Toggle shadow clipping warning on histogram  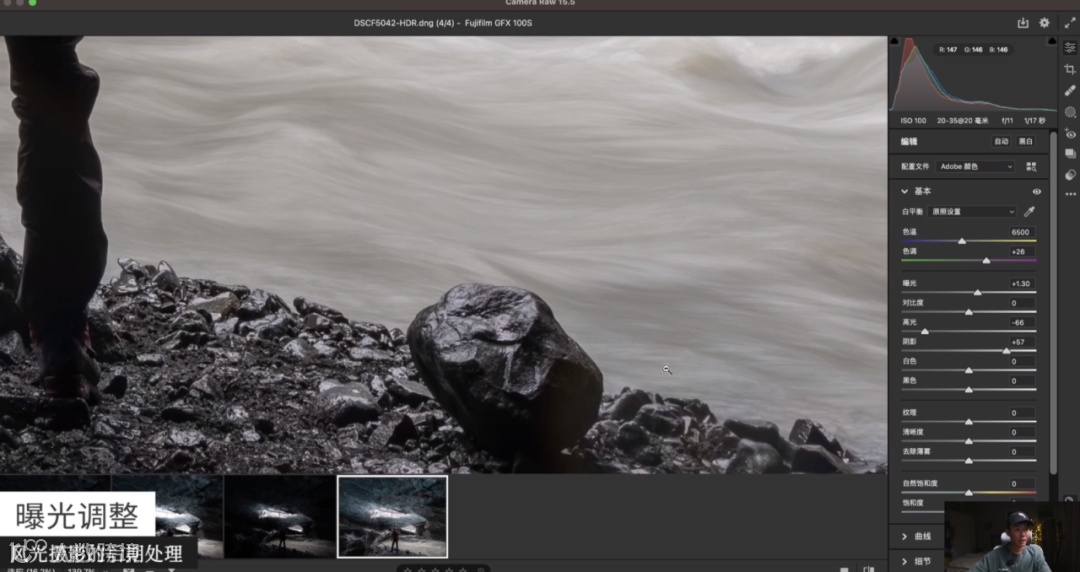895,42
